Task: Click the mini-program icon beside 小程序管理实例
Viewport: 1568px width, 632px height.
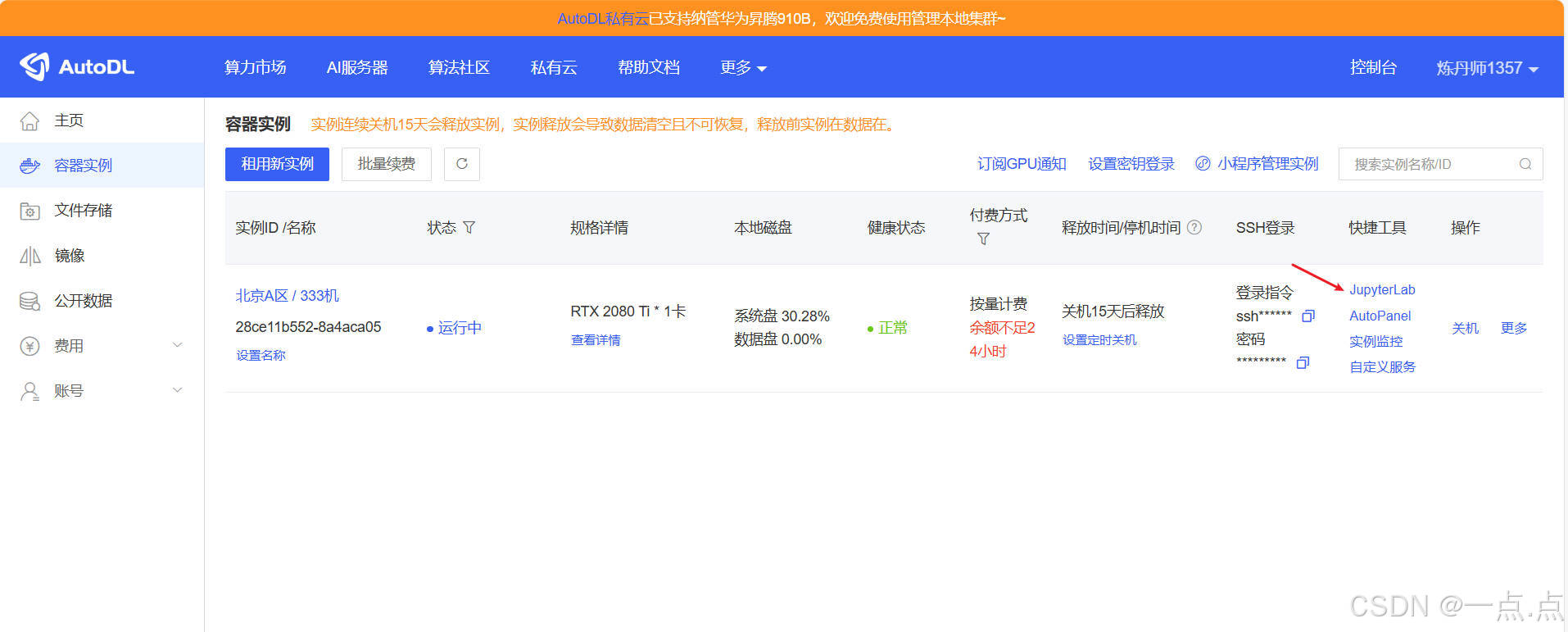Action: coord(1203,163)
